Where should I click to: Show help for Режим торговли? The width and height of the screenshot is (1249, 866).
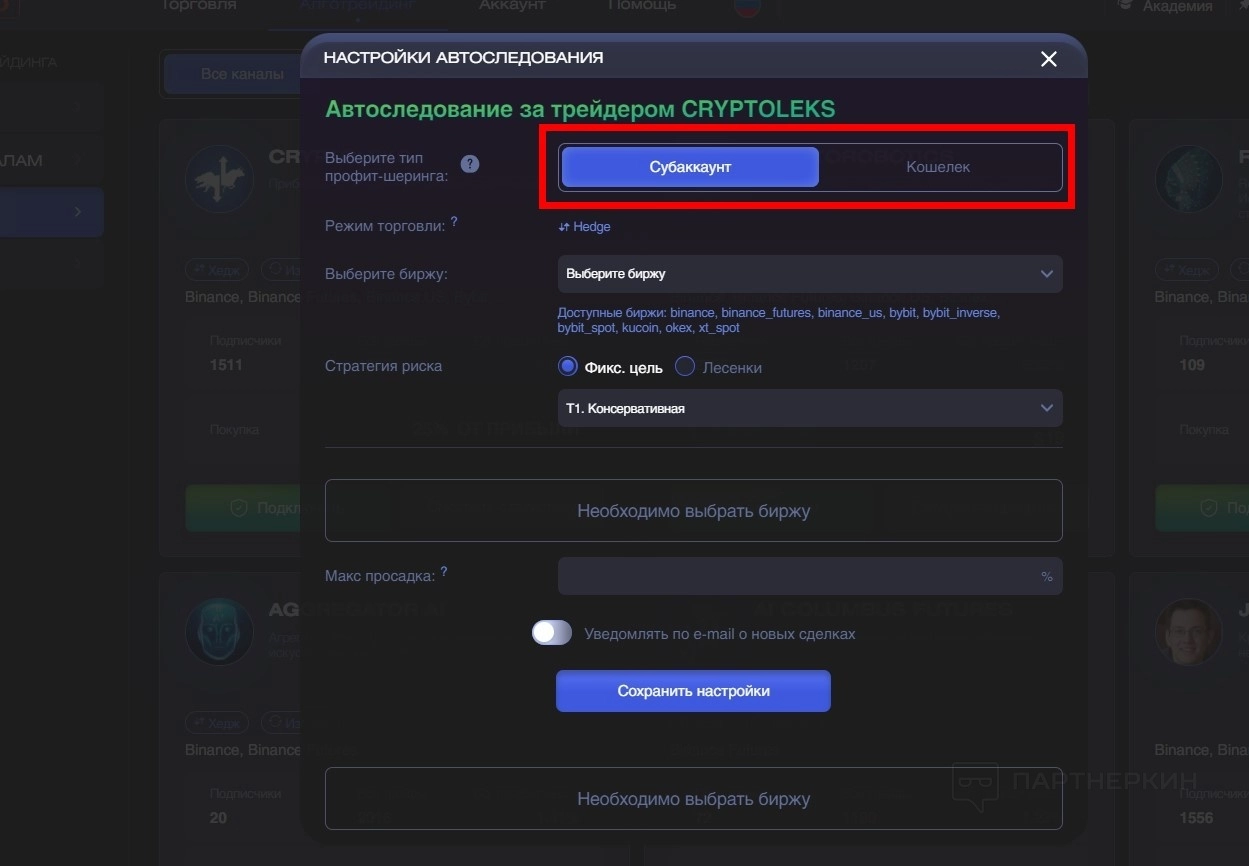454,222
